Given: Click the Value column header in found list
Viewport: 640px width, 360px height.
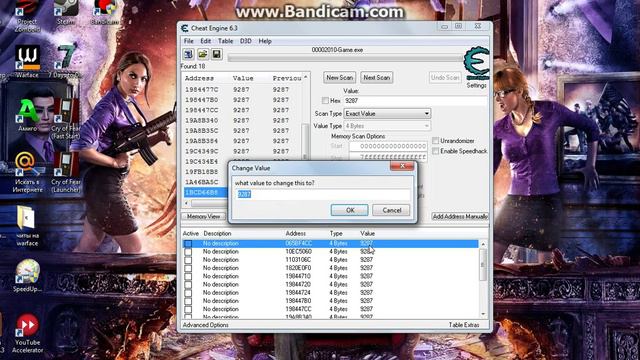Looking at the screenshot, I should pyautogui.click(x=243, y=78).
